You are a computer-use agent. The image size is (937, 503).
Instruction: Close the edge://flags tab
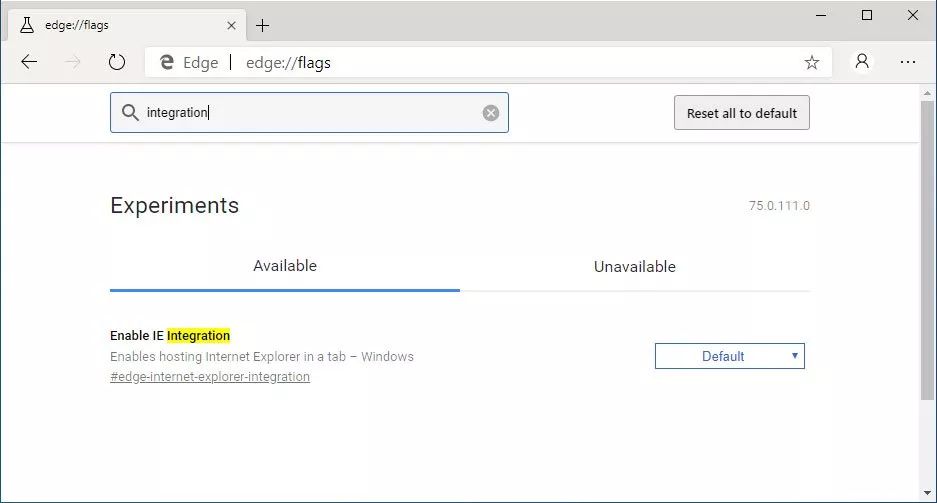point(231,26)
